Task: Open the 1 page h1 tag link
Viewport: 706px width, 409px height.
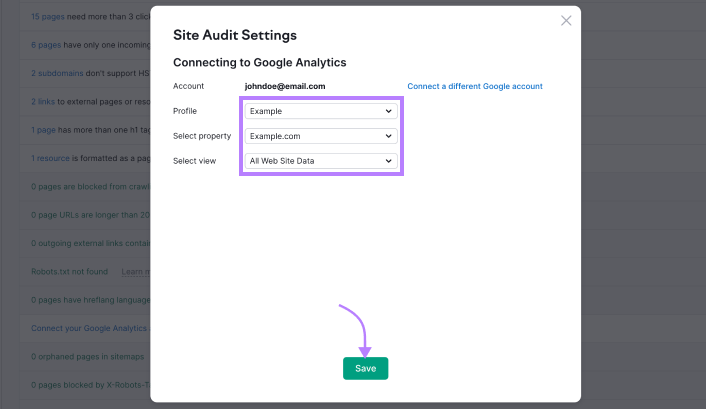Action: [42, 130]
